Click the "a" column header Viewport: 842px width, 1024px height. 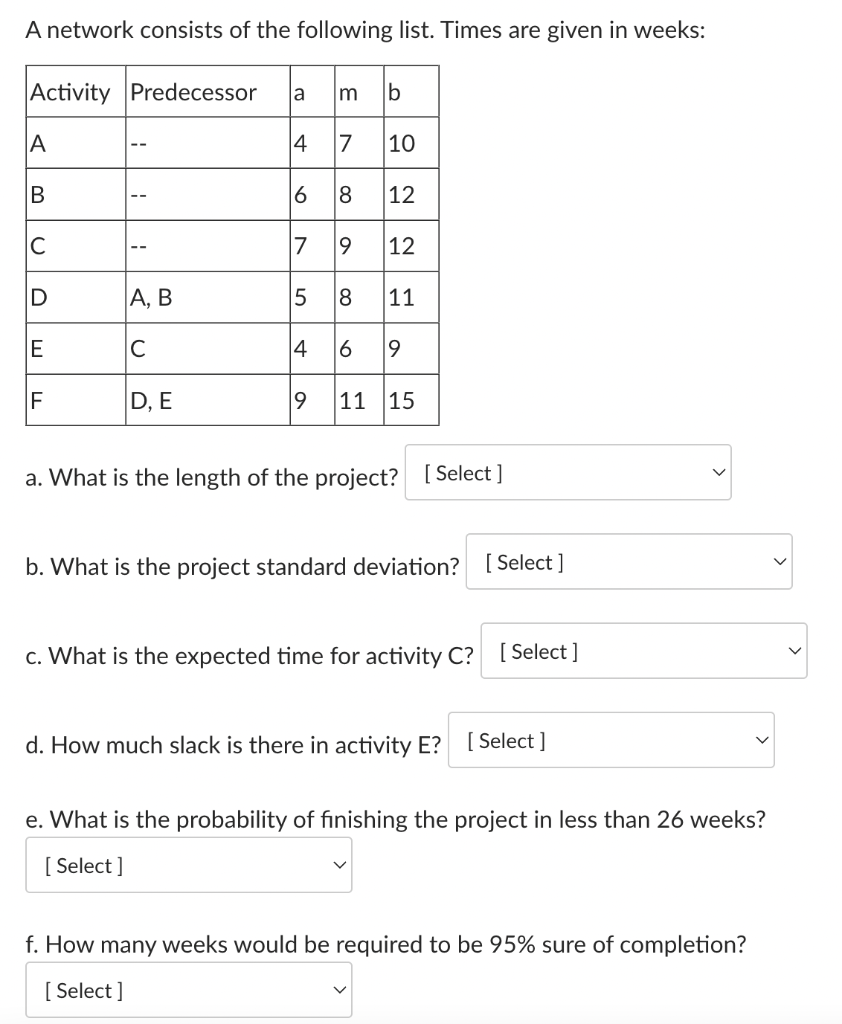[x=298, y=93]
